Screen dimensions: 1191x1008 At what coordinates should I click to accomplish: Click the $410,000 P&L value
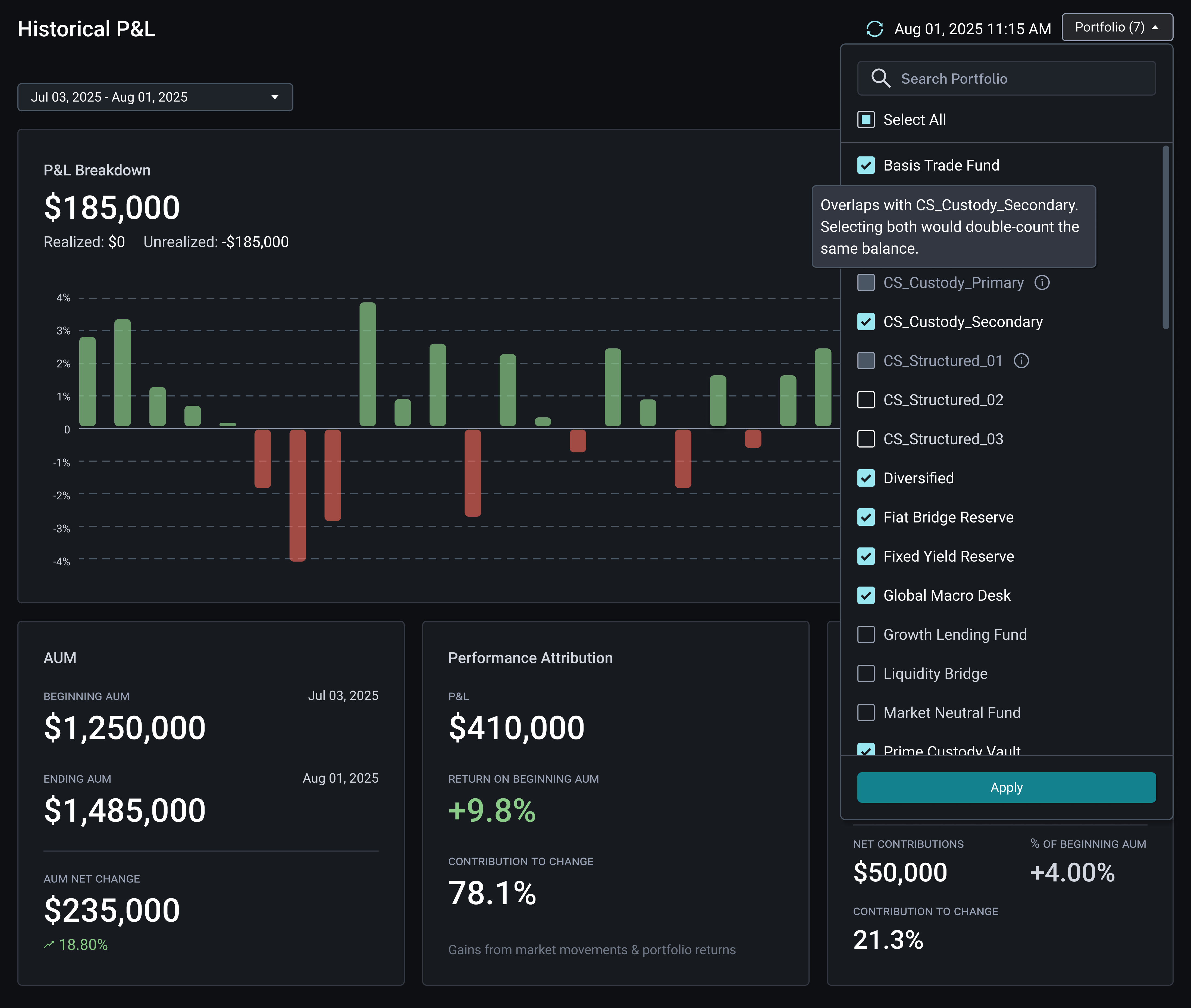click(516, 728)
